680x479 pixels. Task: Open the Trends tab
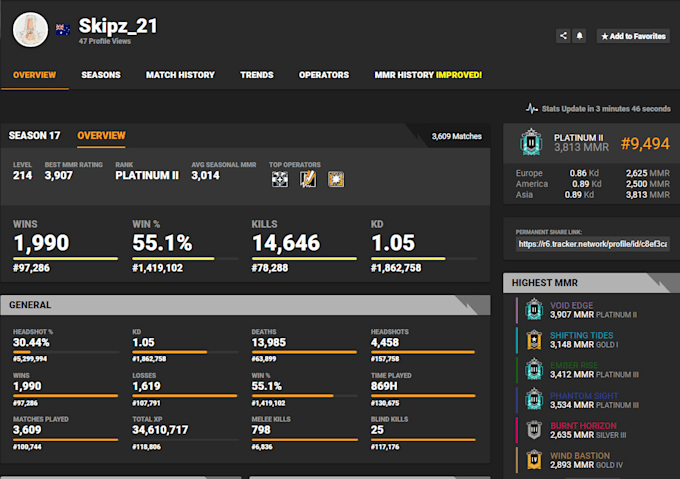tap(257, 75)
